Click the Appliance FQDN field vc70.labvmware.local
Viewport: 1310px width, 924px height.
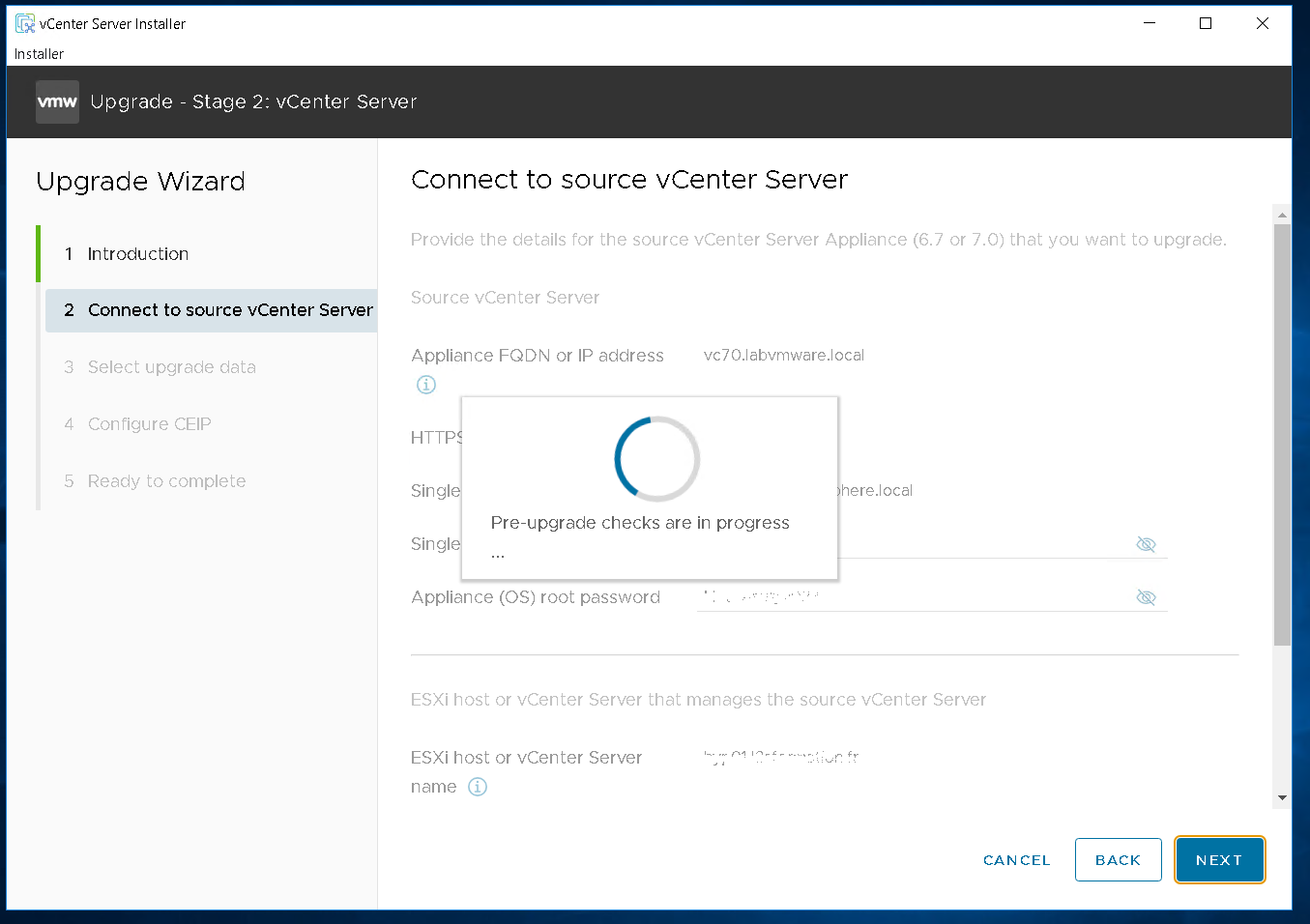pos(784,356)
